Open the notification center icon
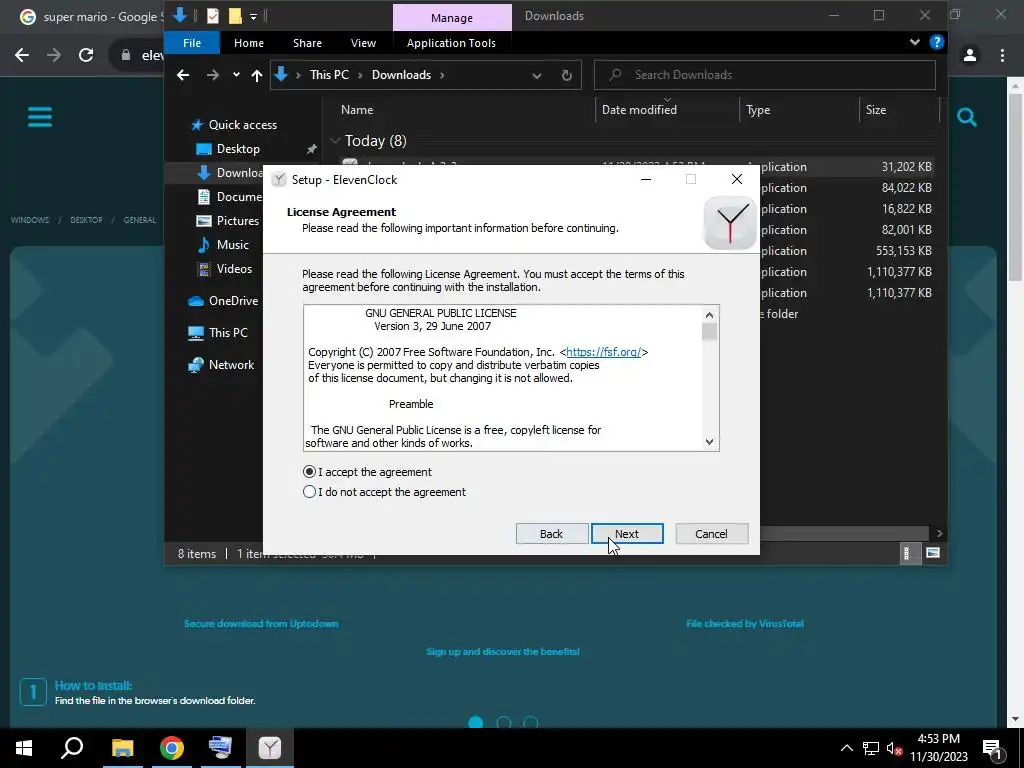The width and height of the screenshot is (1024, 768). pyautogui.click(x=992, y=748)
